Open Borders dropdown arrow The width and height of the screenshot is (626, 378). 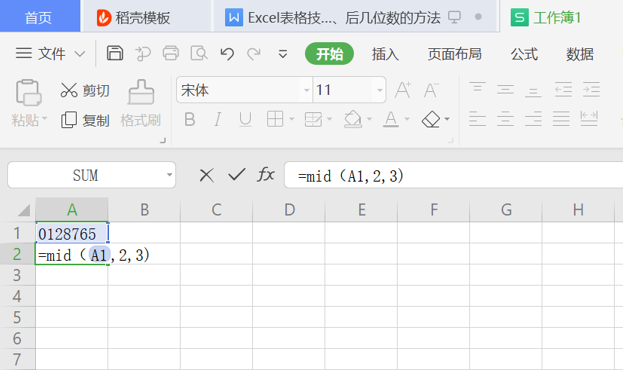(291, 119)
